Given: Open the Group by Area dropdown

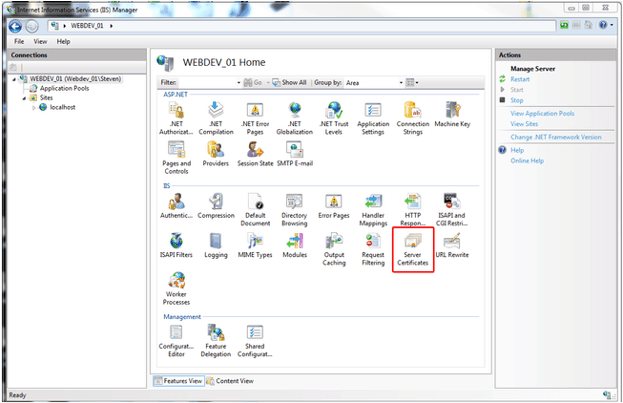Looking at the screenshot, I should pyautogui.click(x=401, y=83).
